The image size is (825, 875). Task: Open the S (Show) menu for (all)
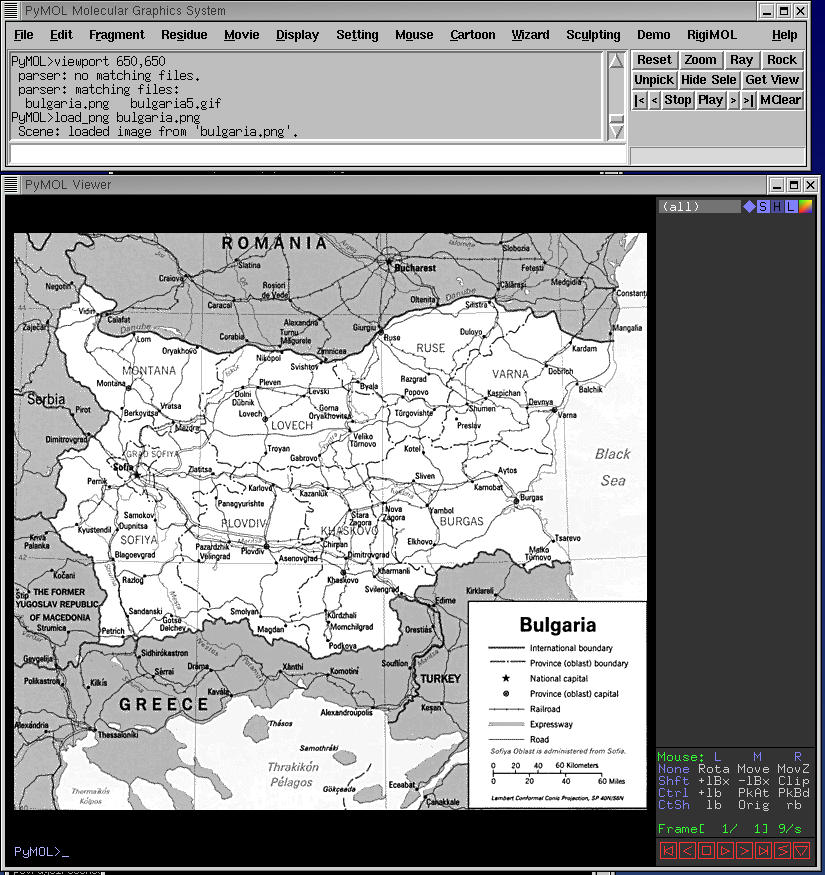click(763, 207)
